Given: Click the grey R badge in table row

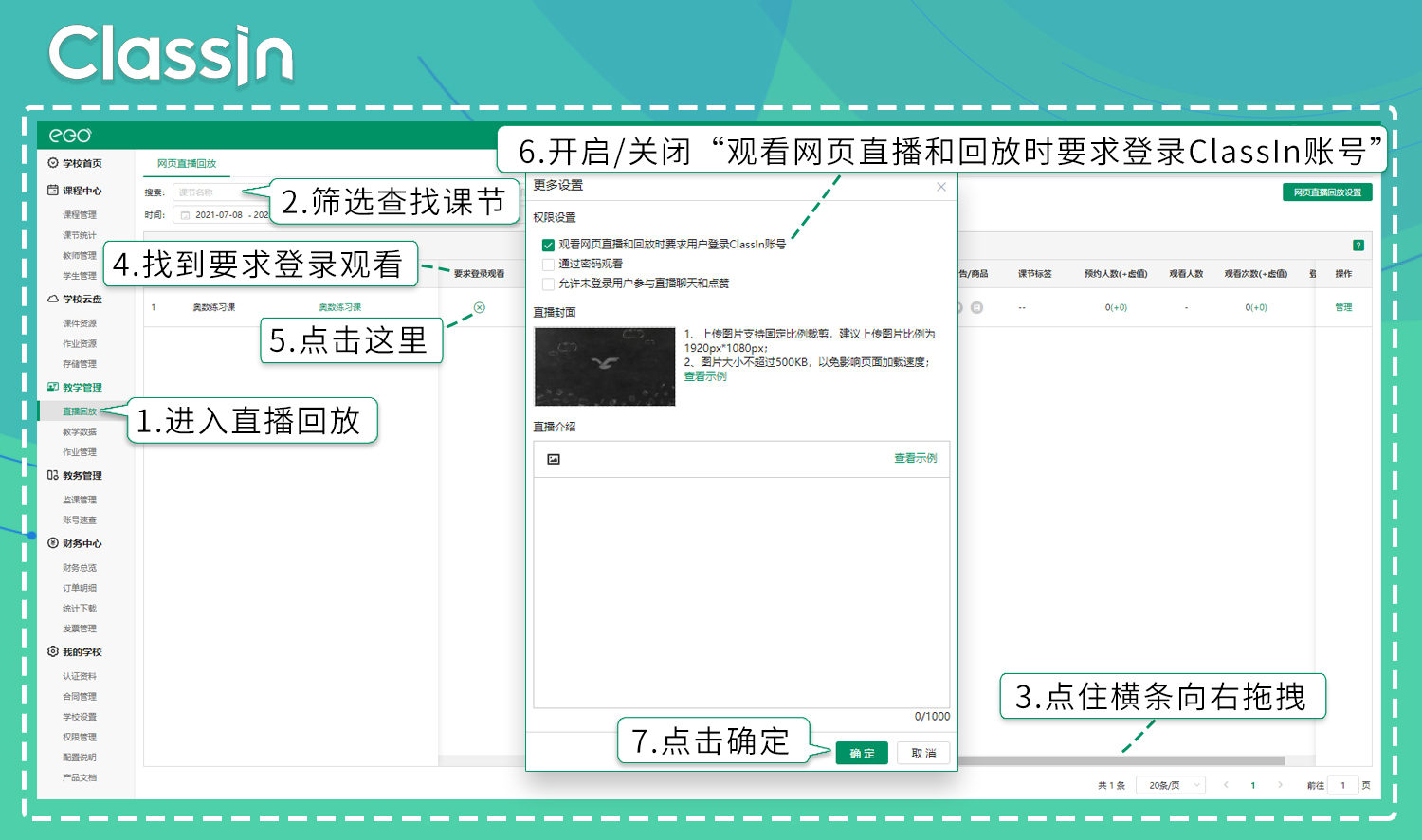Looking at the screenshot, I should pos(976,307).
